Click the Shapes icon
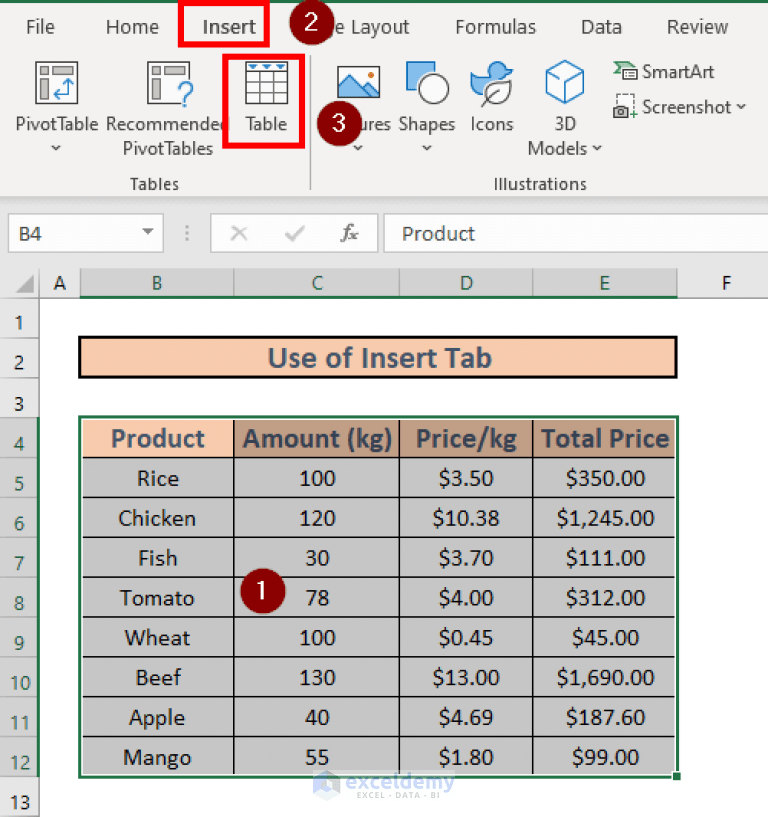768x817 pixels. coord(427,83)
